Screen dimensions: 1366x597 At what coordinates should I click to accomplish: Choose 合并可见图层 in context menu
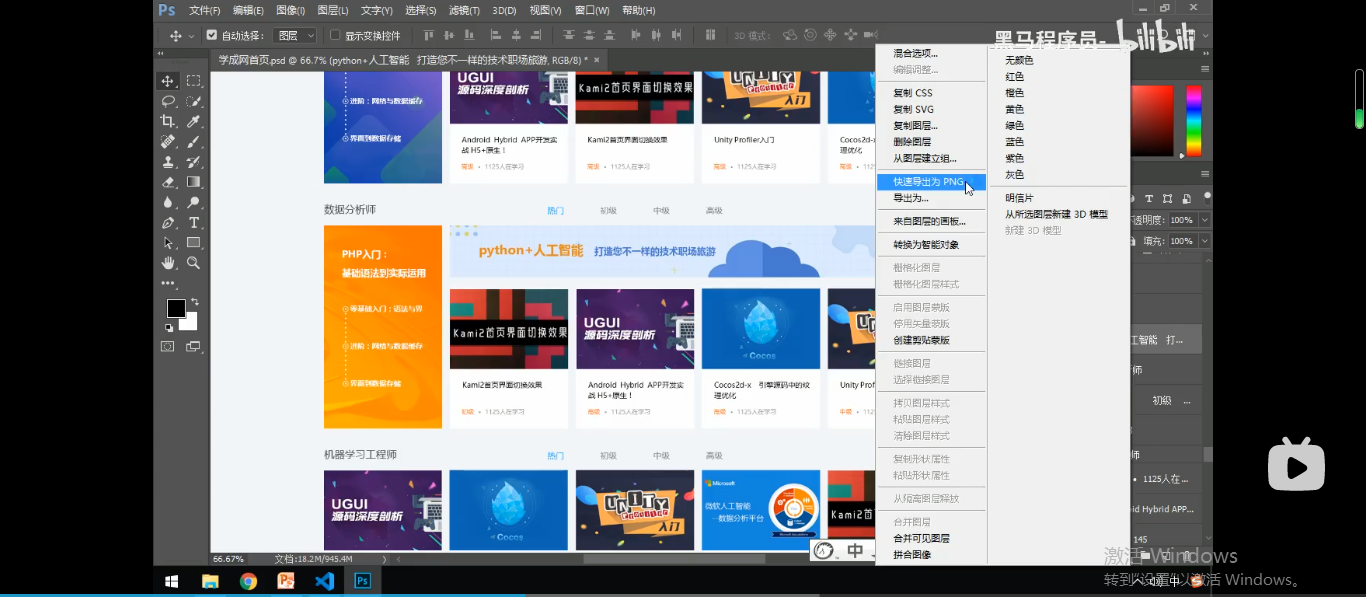(931, 538)
